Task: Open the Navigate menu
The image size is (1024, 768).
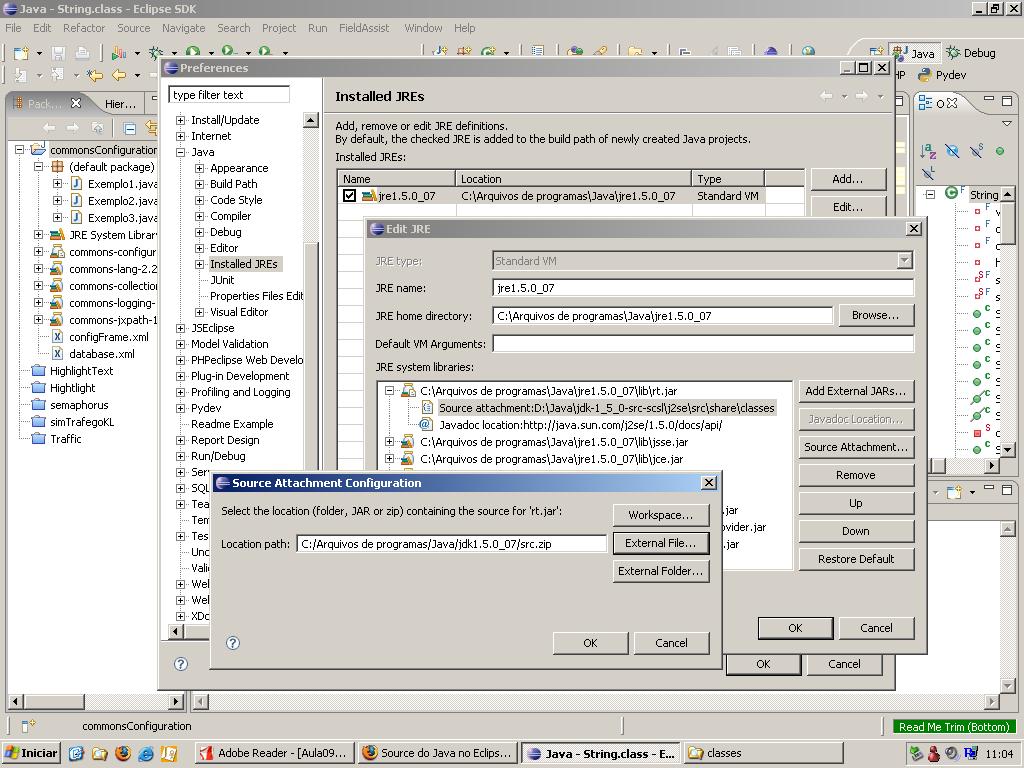Action: pos(184,28)
